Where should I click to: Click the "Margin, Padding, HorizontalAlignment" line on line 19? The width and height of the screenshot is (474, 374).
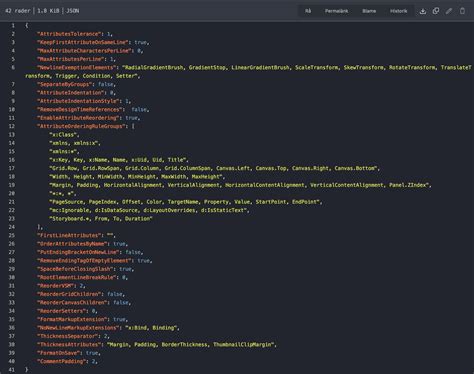[x=239, y=185]
